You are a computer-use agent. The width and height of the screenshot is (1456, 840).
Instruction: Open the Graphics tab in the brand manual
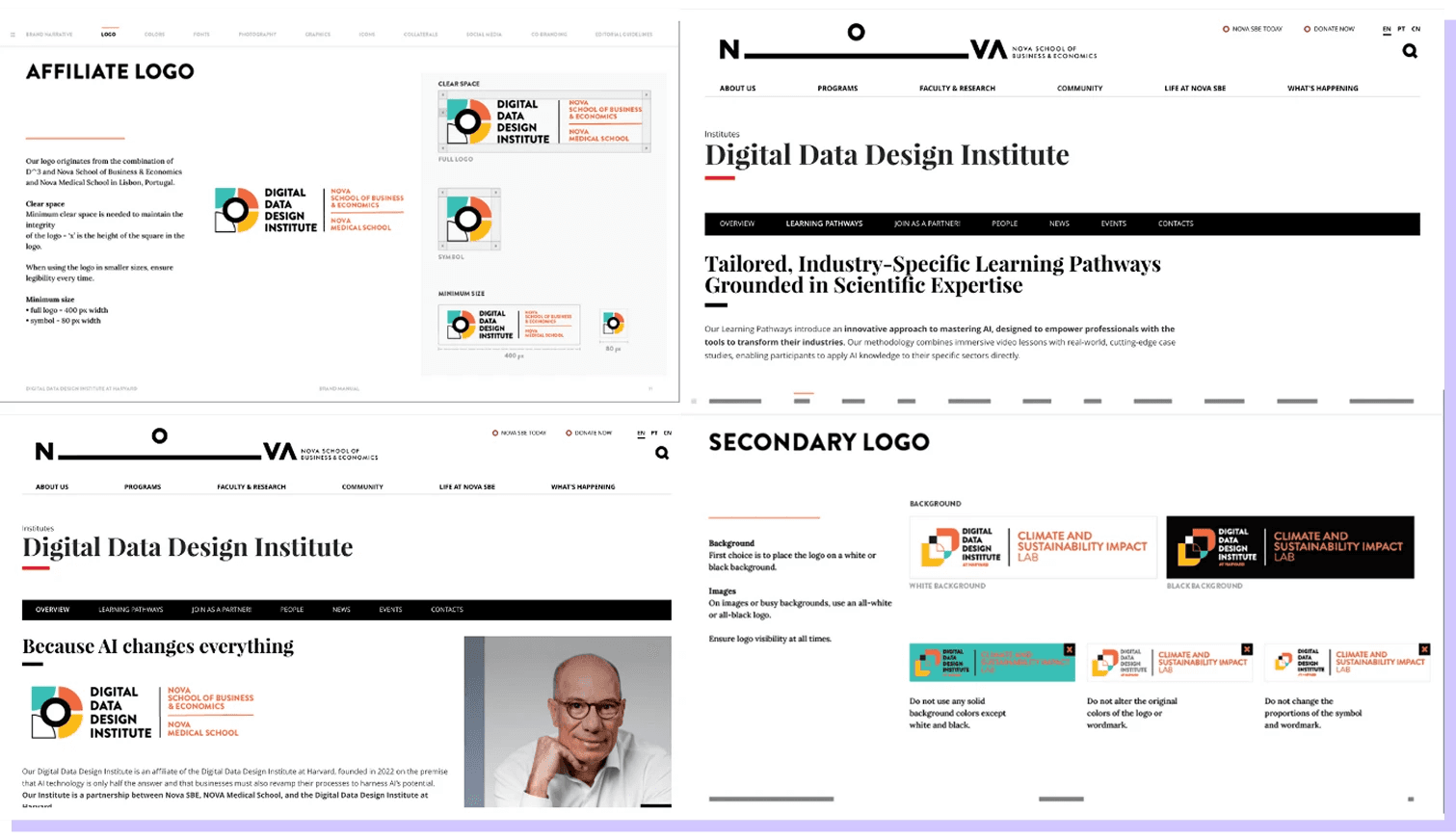(x=318, y=35)
